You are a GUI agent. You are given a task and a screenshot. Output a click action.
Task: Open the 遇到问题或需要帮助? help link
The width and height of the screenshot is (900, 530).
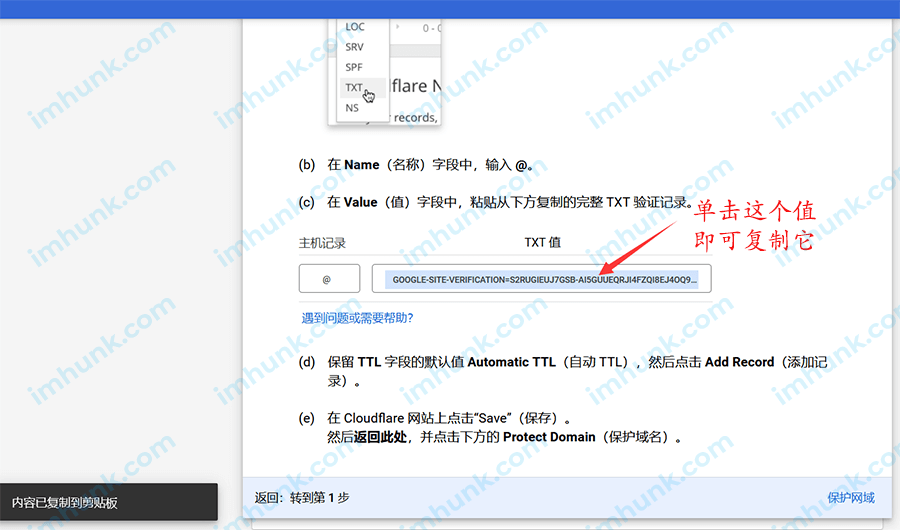tap(358, 318)
